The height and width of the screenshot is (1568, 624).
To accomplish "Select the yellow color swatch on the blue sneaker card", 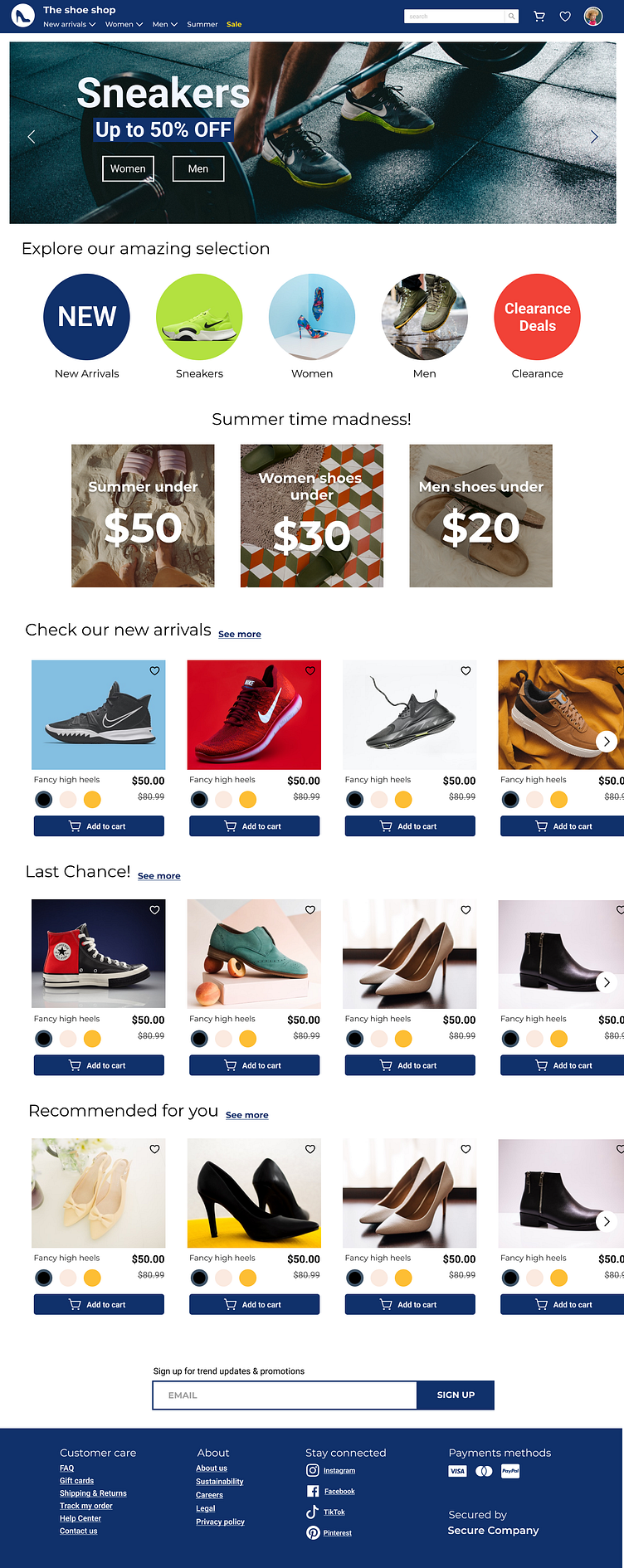I will coord(92,799).
